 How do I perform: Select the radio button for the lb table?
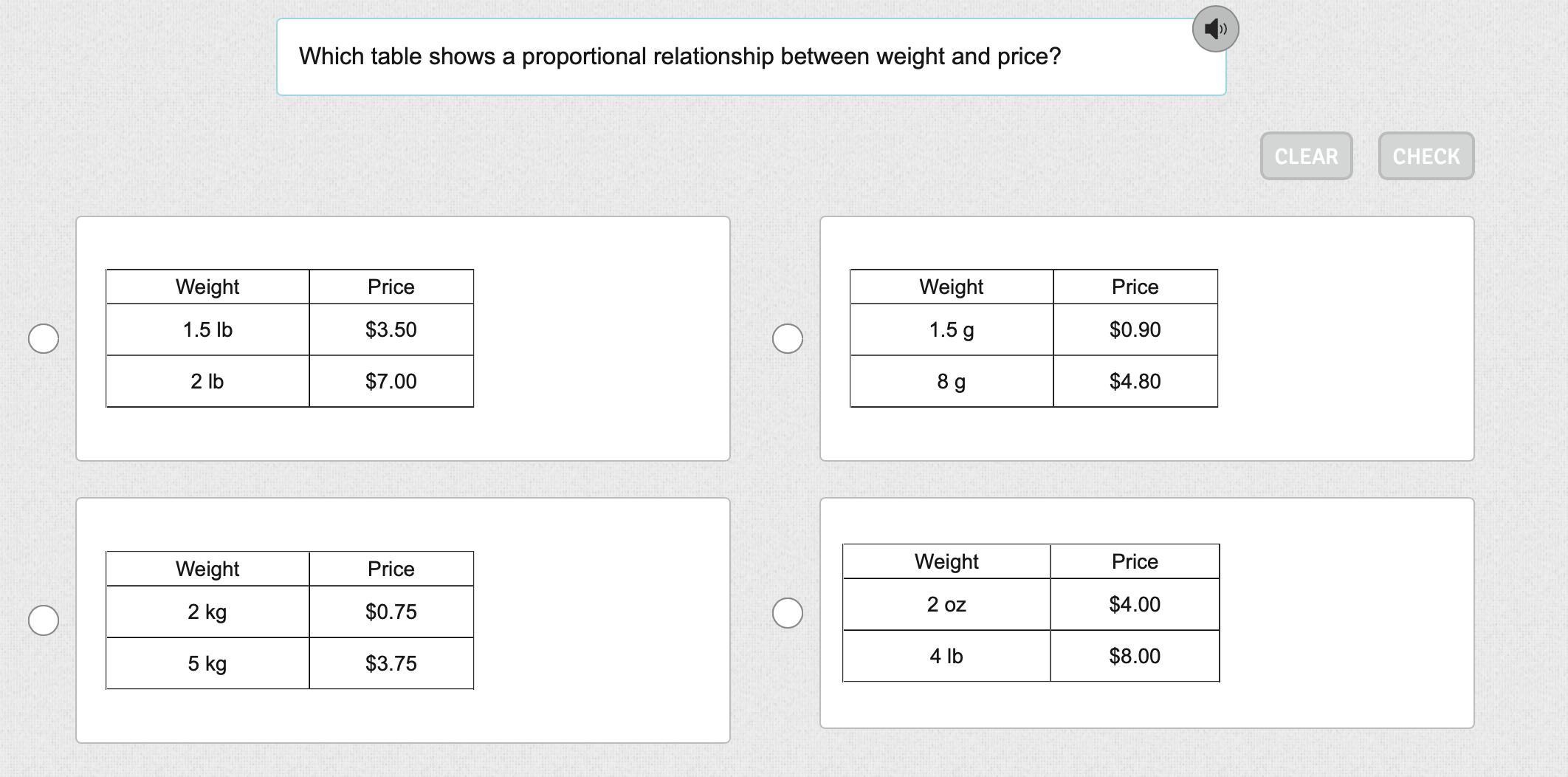[x=44, y=338]
